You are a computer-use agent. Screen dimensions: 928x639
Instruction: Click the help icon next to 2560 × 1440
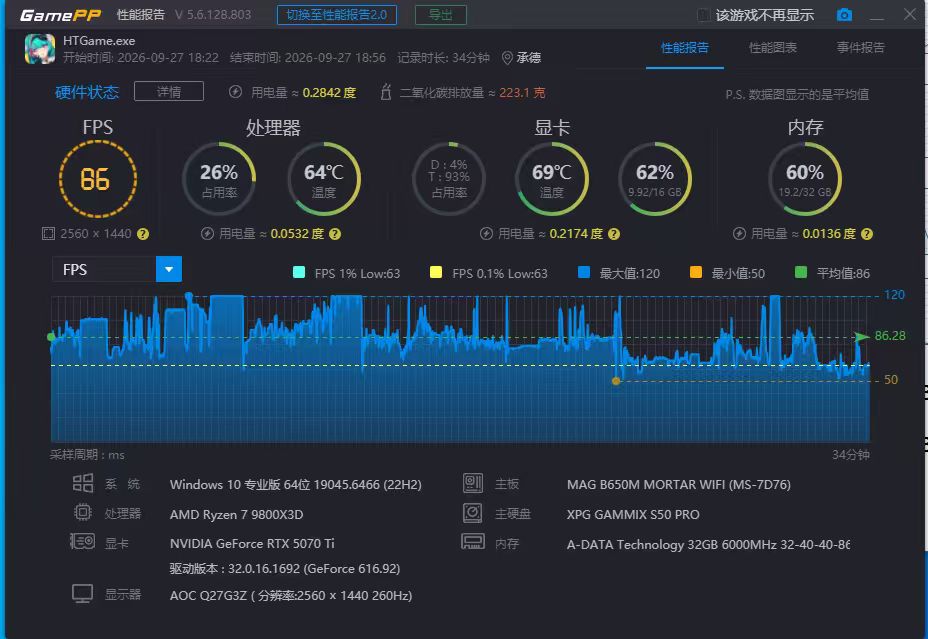[143, 234]
